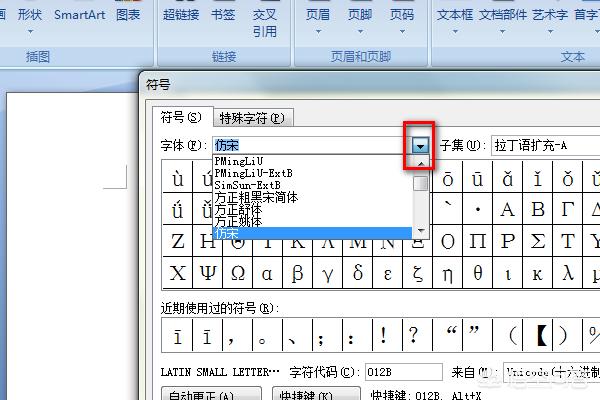Open the 形状 shapes dropdown in ribbon
600x400 pixels.
(29, 21)
